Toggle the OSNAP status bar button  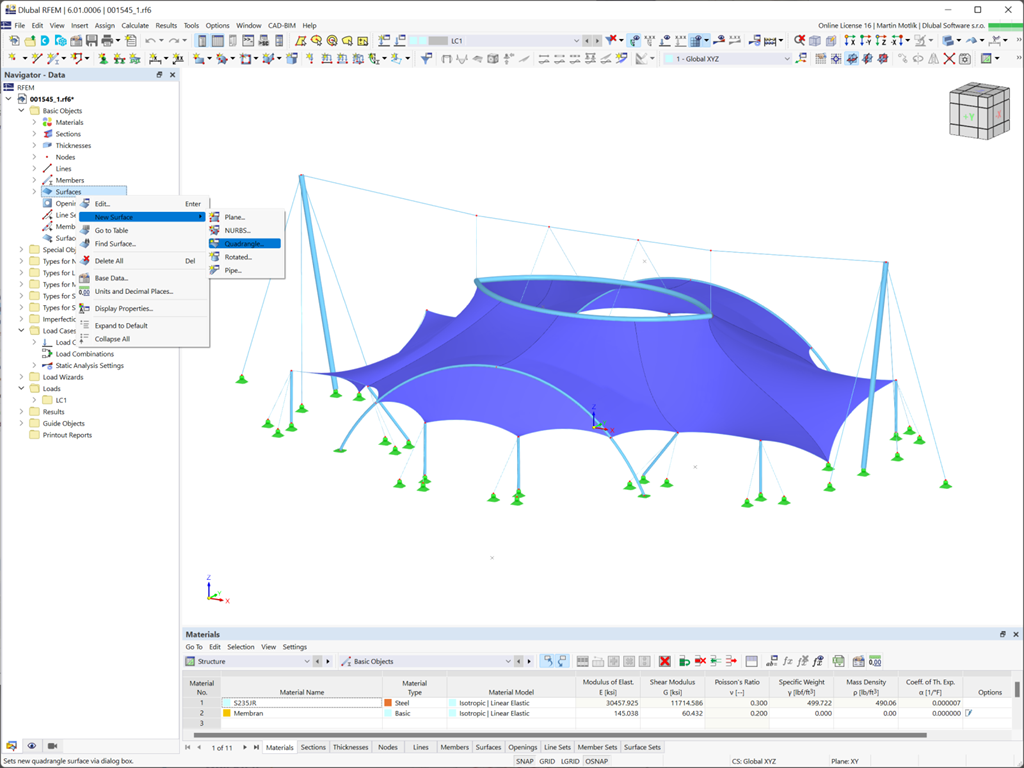point(596,761)
